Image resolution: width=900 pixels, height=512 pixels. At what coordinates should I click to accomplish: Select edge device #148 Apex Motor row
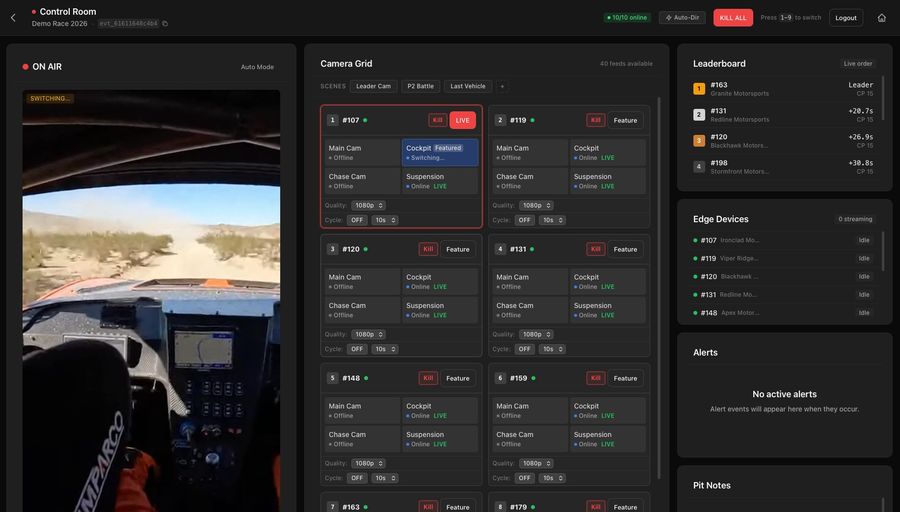(783, 313)
